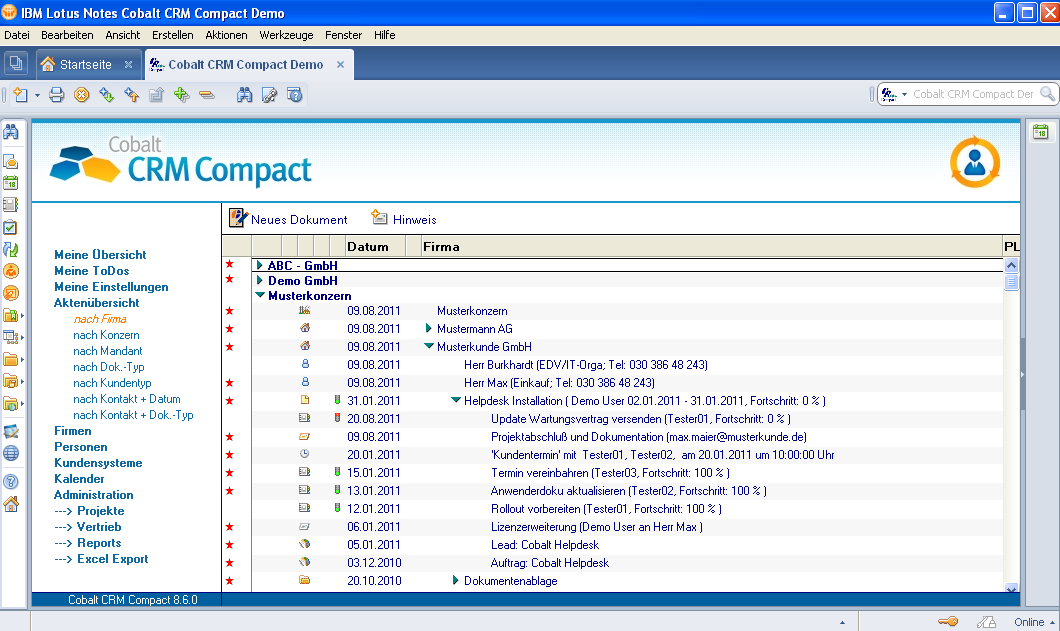Click the Neues Dokument button

click(288, 218)
